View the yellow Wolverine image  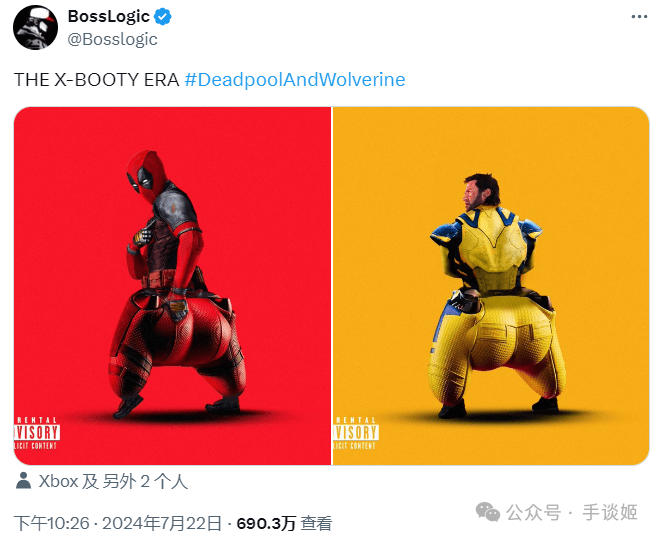click(491, 286)
